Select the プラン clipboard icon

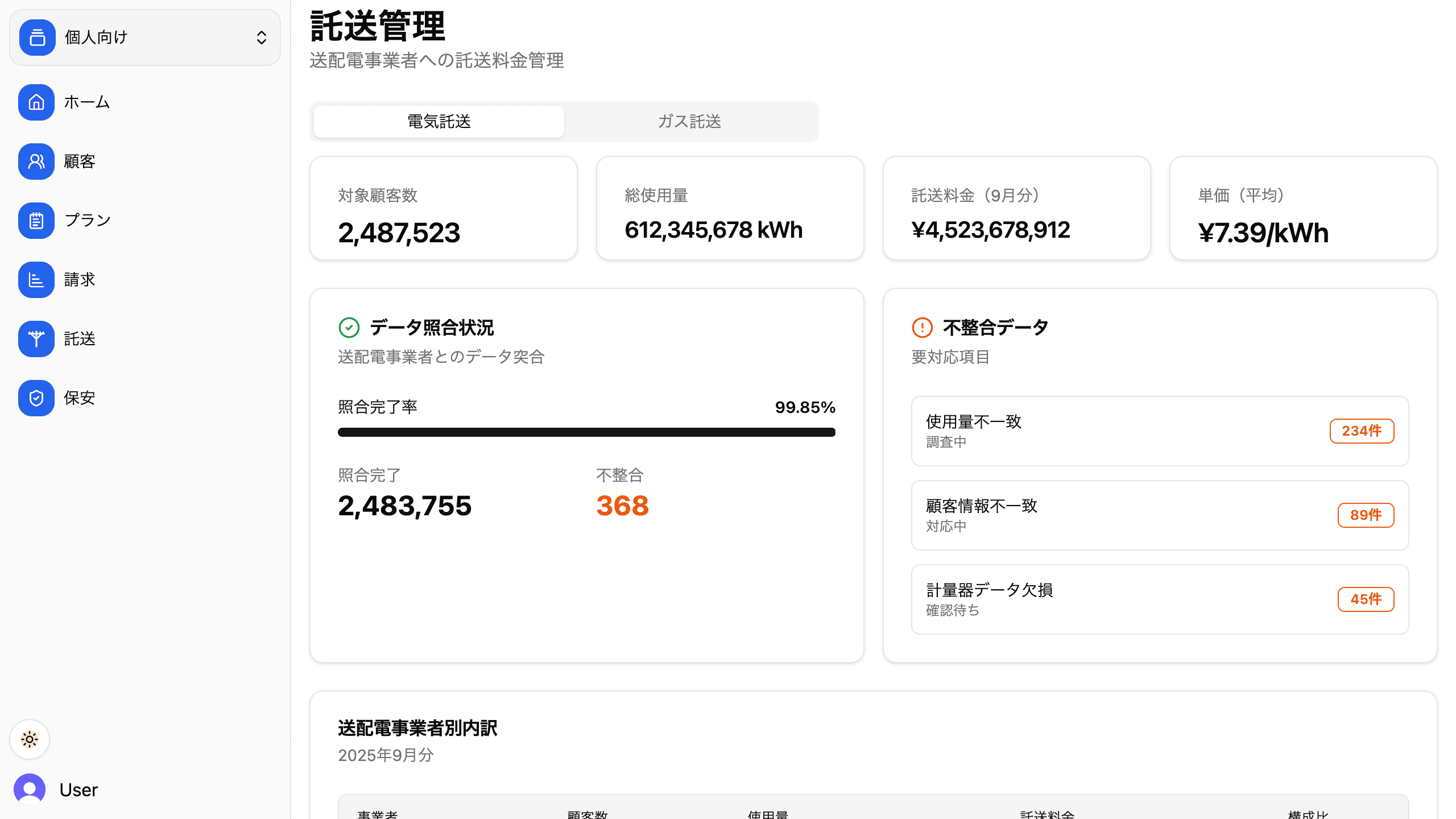[x=36, y=221]
